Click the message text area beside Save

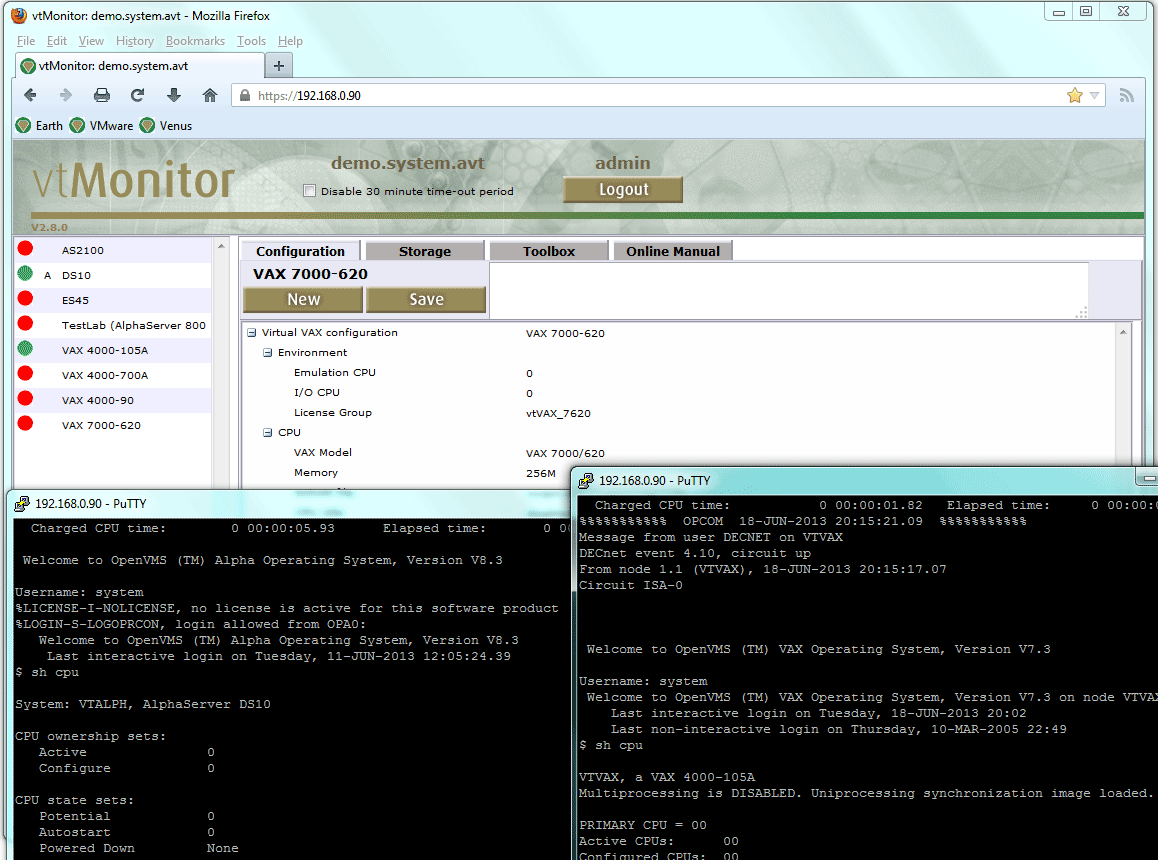(x=789, y=291)
